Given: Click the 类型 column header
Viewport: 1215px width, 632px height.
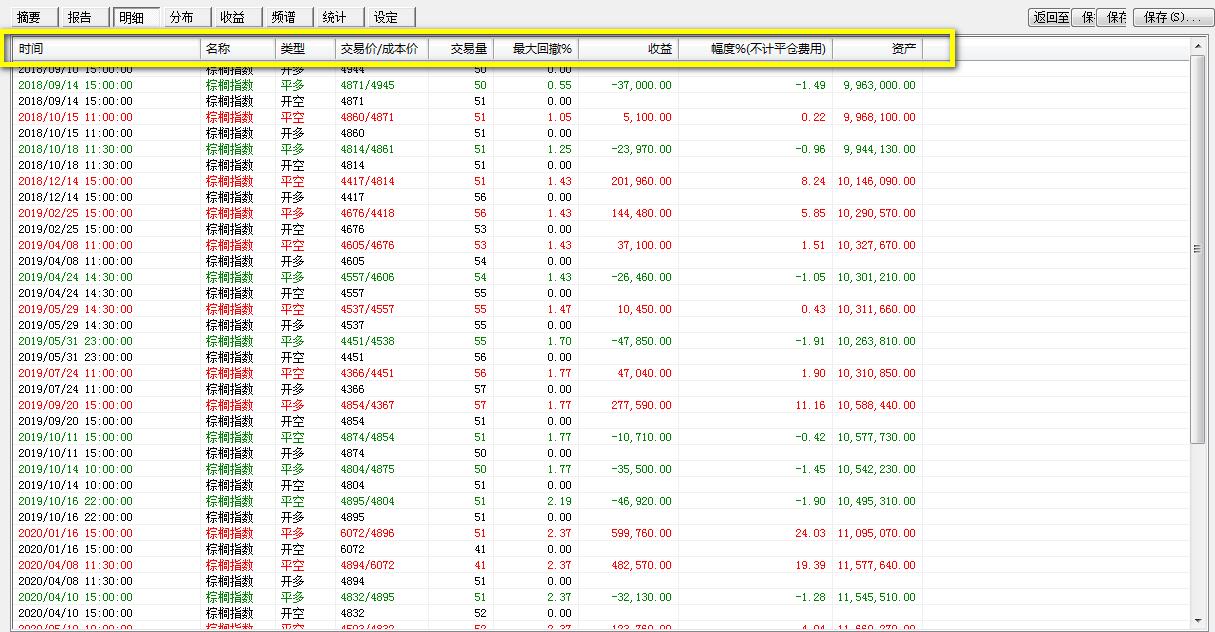Looking at the screenshot, I should pyautogui.click(x=305, y=49).
